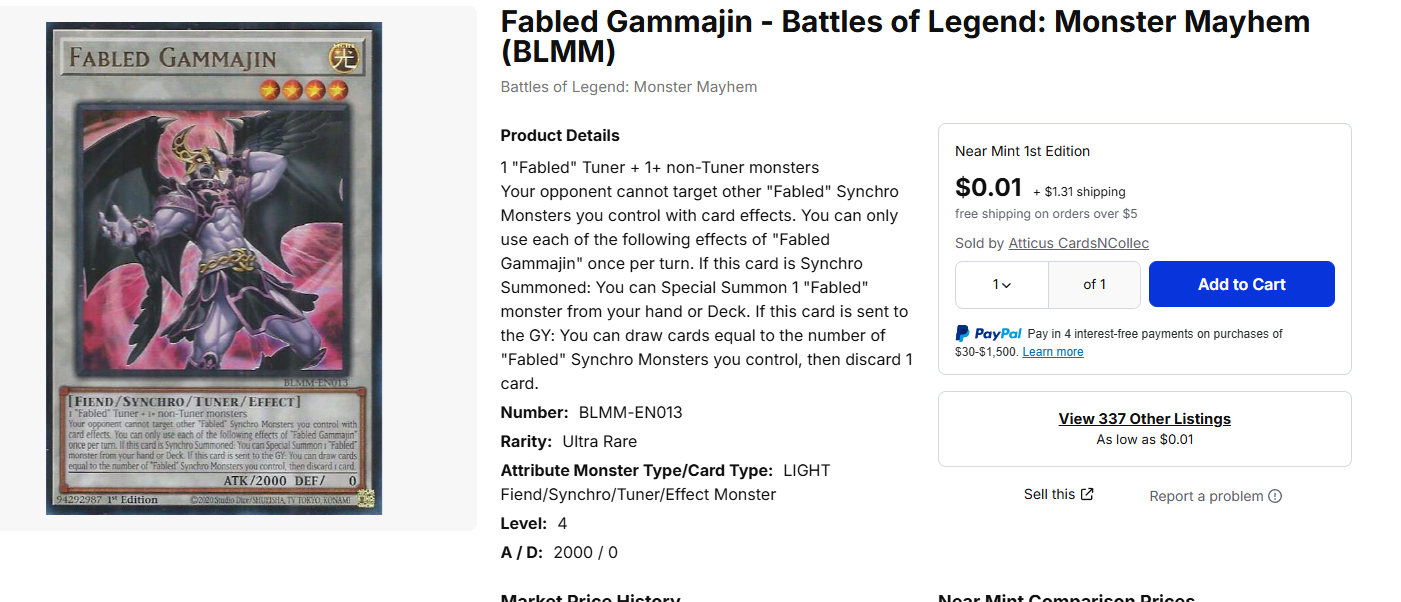The image size is (1401, 602).
Task: Click the level stars on the card image
Action: click(x=304, y=91)
